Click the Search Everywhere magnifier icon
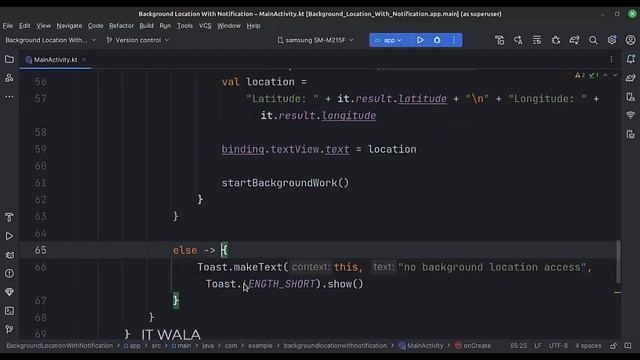Viewport: 640px width, 360px height. (593, 40)
